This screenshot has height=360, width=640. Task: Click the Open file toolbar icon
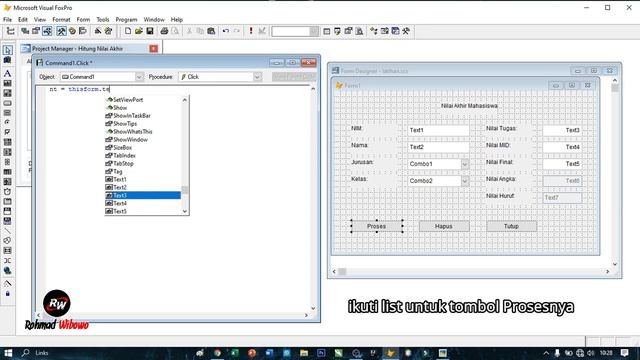[139, 31]
